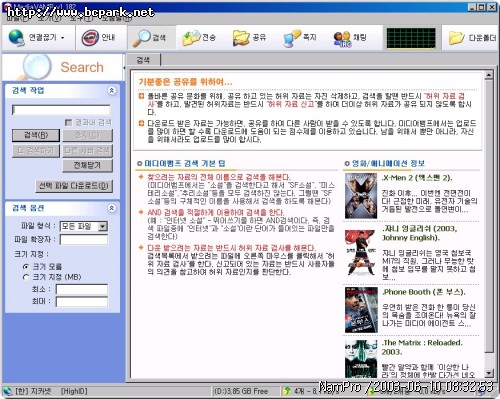Screen dimensions: 500x399
Task: Open the 다운폴더 download folder icon
Action: click(x=457, y=38)
